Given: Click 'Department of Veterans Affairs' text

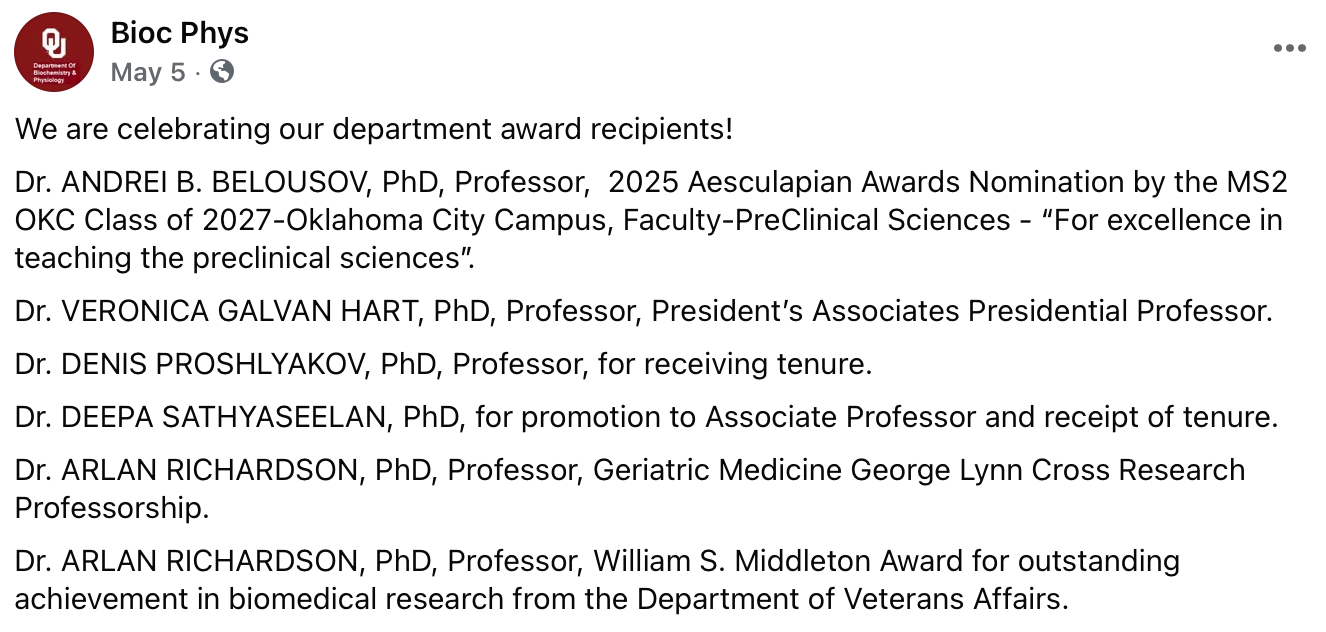Looking at the screenshot, I should (852, 599).
